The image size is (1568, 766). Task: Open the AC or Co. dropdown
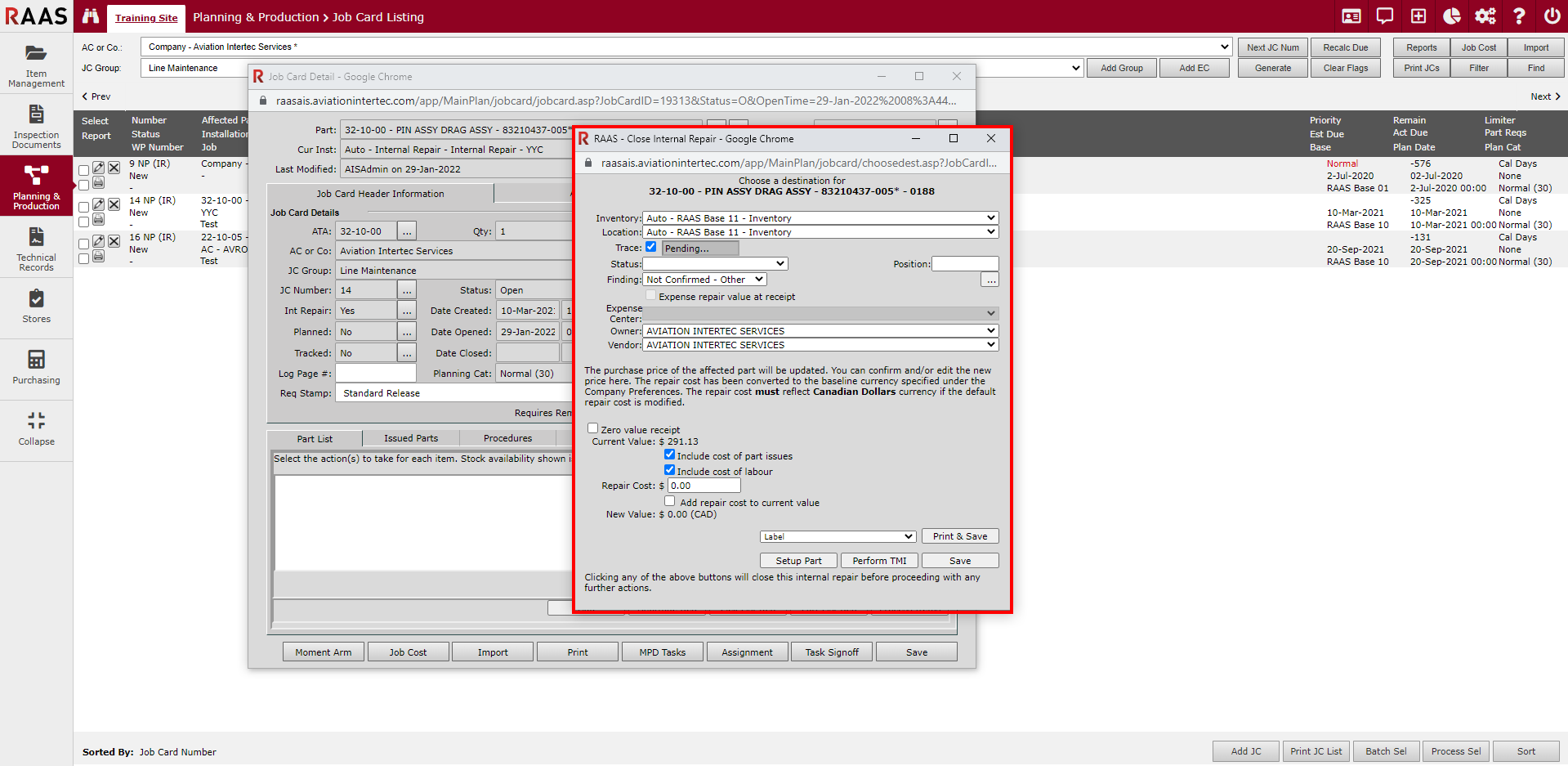[x=686, y=47]
